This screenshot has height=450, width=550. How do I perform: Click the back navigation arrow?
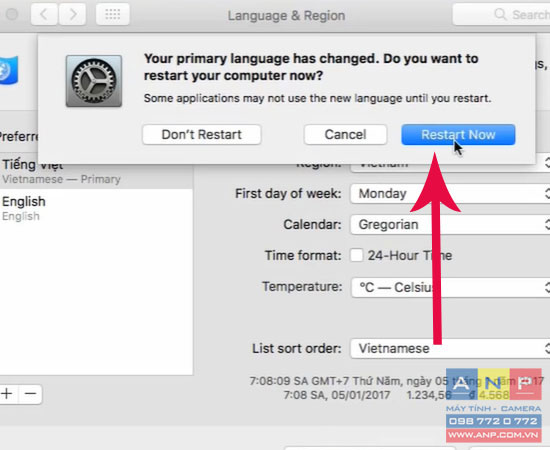44,15
